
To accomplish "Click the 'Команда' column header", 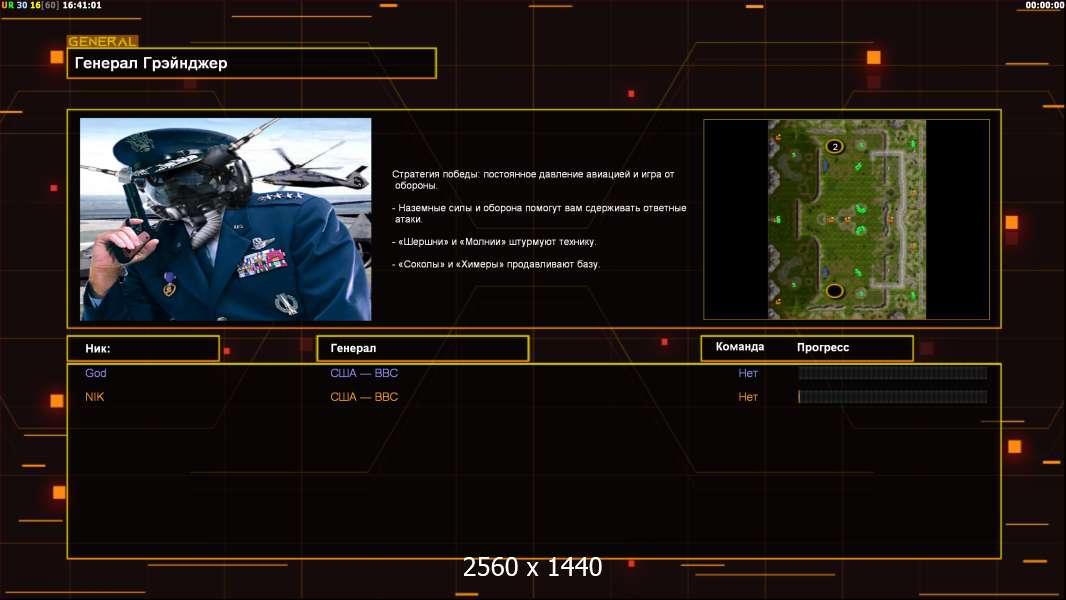I will [x=740, y=347].
